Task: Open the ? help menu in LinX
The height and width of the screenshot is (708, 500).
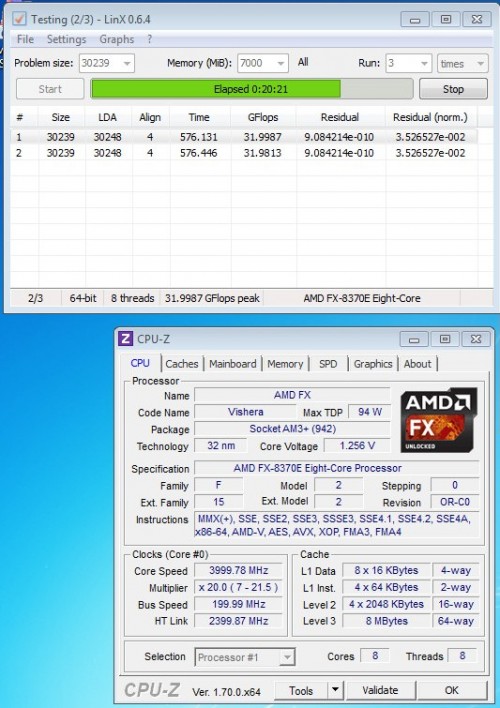Action: coord(150,39)
